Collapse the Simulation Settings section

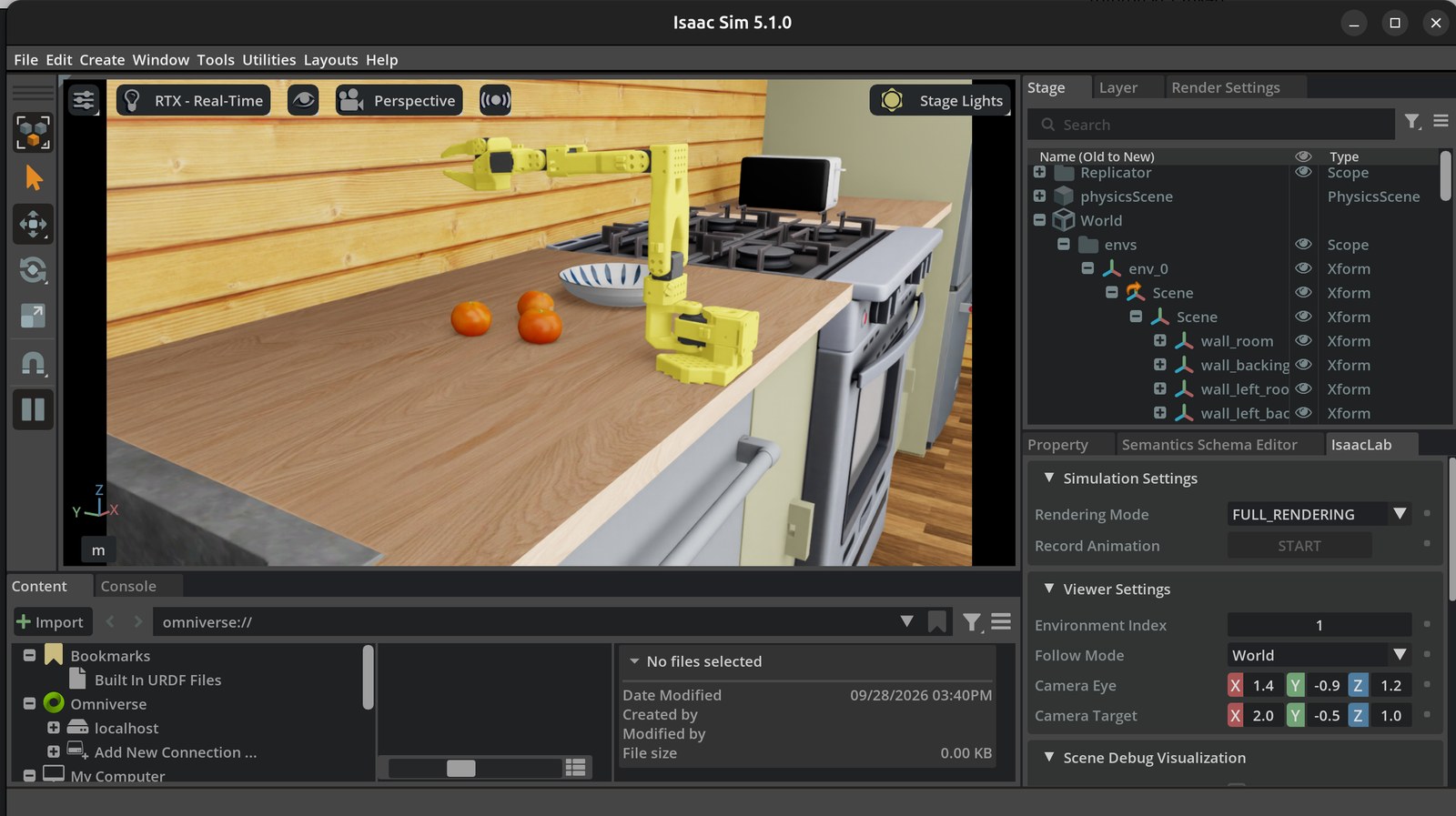pyautogui.click(x=1049, y=478)
